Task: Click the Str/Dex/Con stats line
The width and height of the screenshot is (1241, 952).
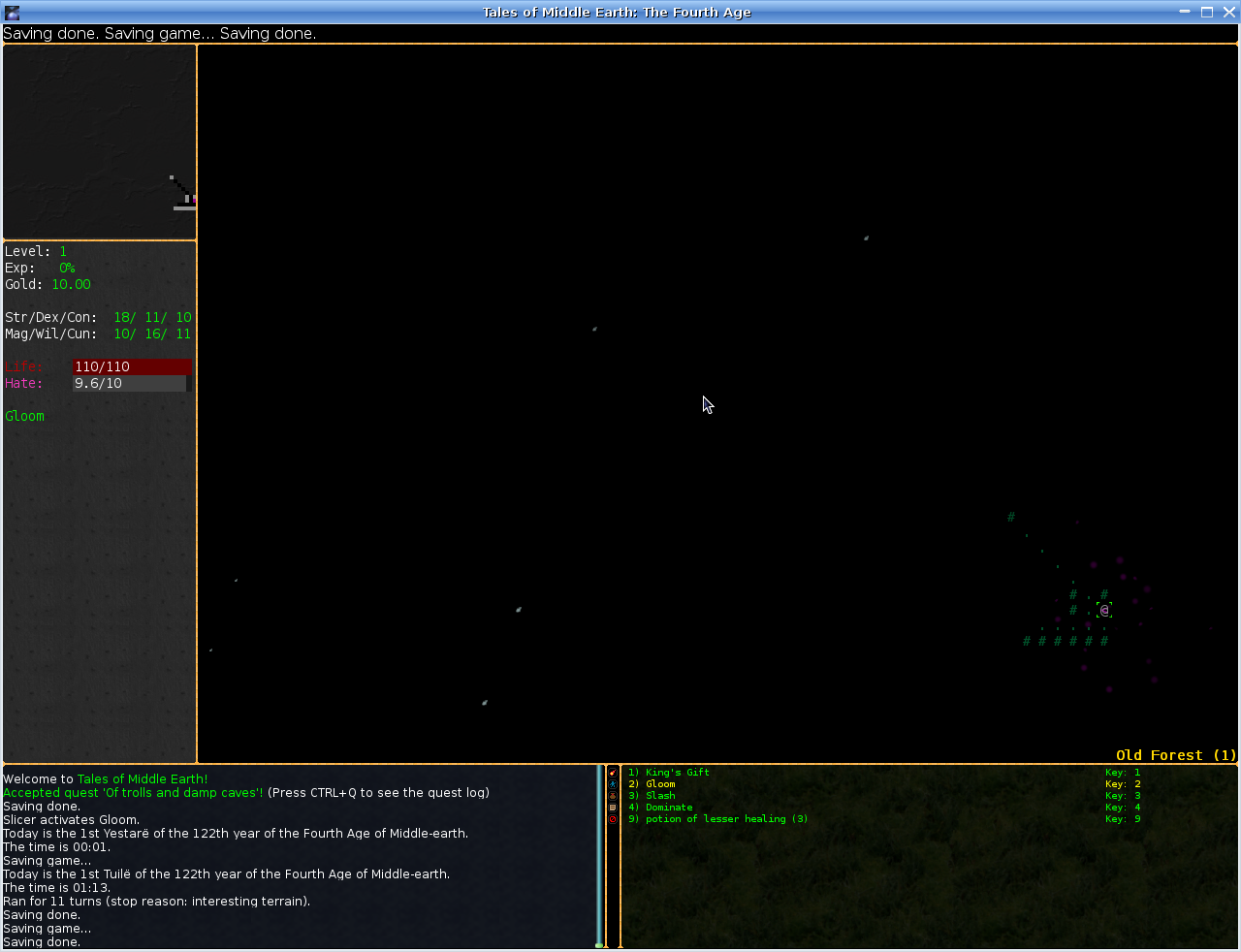Action: [x=98, y=317]
